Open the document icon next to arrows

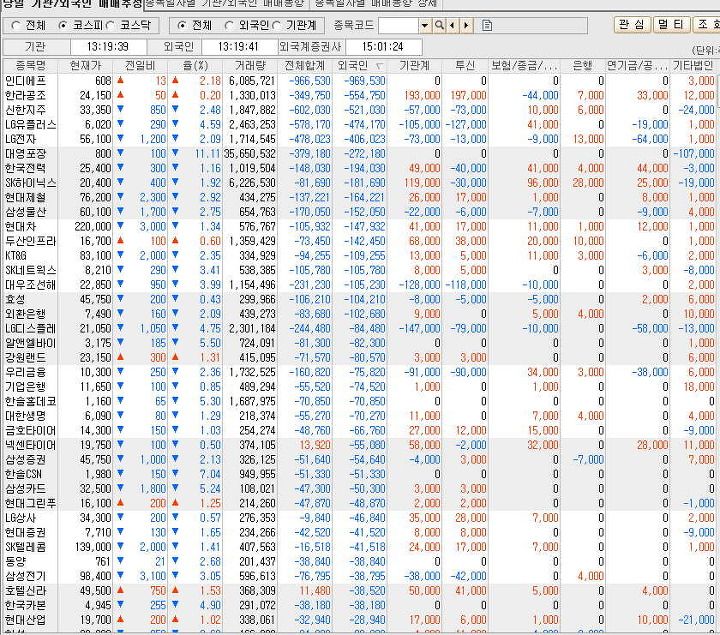[487, 25]
